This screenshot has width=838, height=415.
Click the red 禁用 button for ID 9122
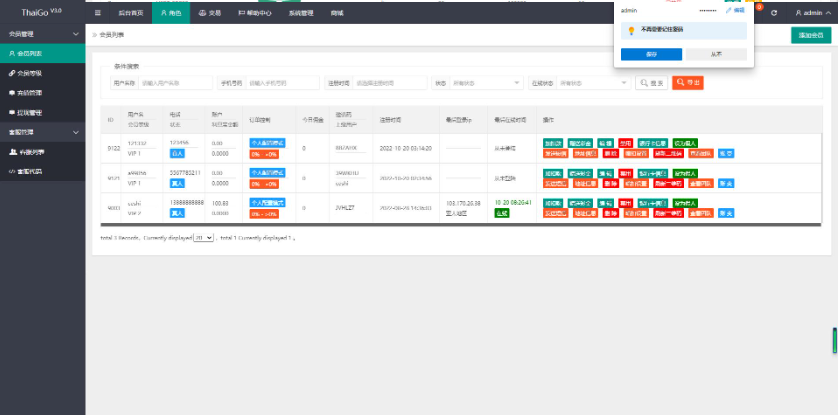626,143
